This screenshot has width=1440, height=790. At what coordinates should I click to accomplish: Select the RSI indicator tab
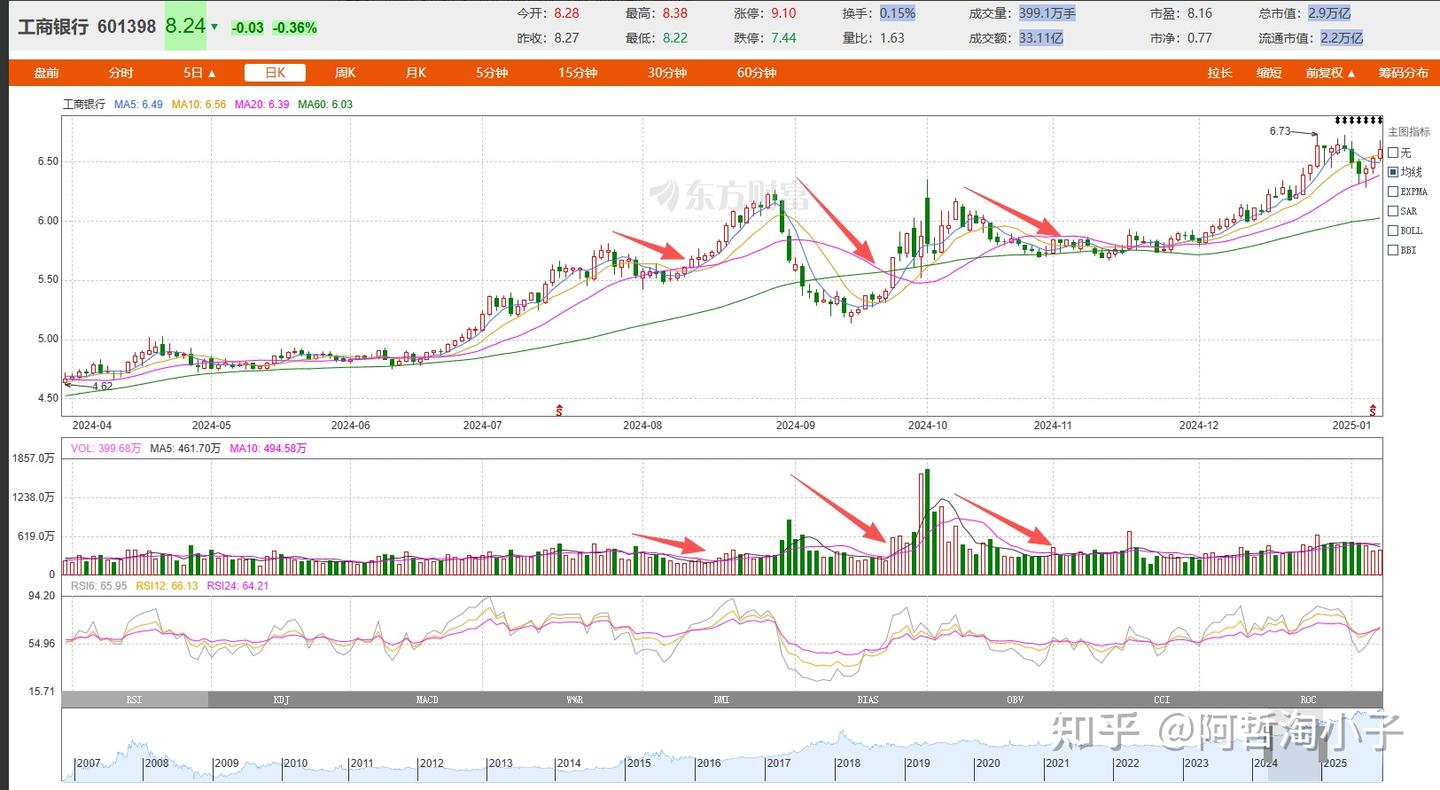(135, 700)
